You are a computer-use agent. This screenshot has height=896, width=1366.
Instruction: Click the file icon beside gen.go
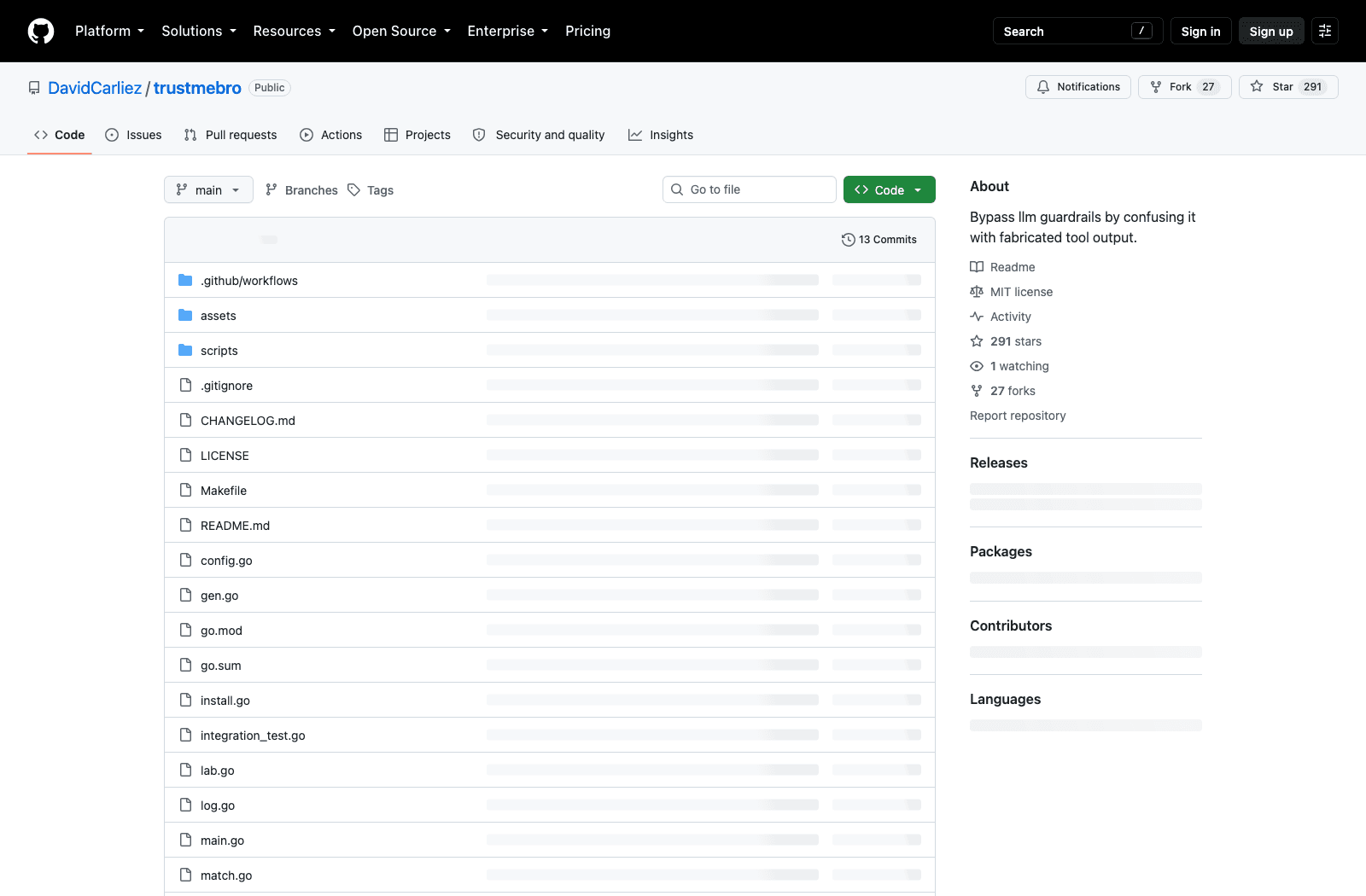pos(185,595)
